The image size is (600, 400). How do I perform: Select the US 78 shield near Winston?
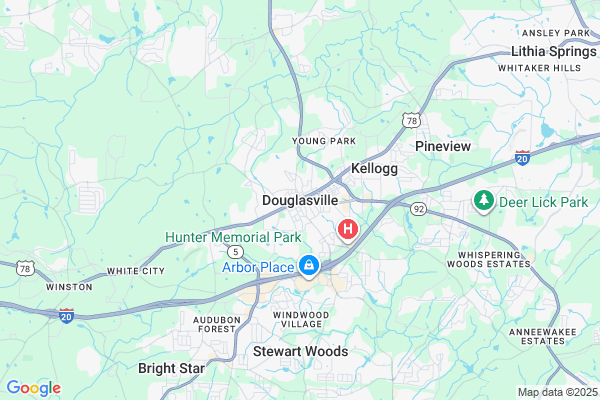coord(25,268)
